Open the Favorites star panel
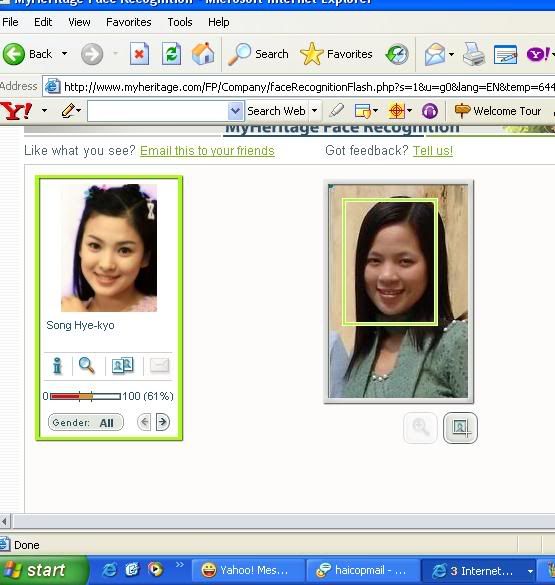555x585 pixels. (336, 54)
